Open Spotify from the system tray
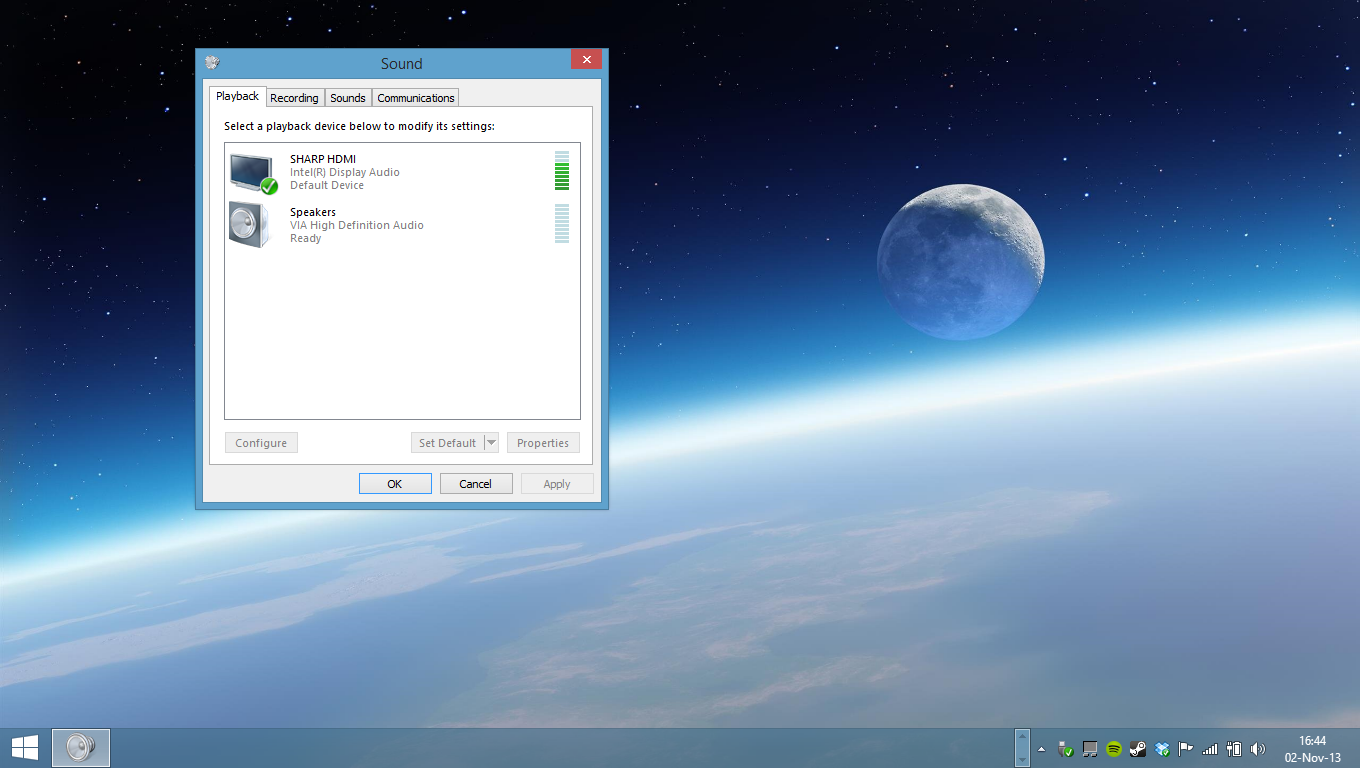This screenshot has width=1360, height=768. (x=1114, y=748)
